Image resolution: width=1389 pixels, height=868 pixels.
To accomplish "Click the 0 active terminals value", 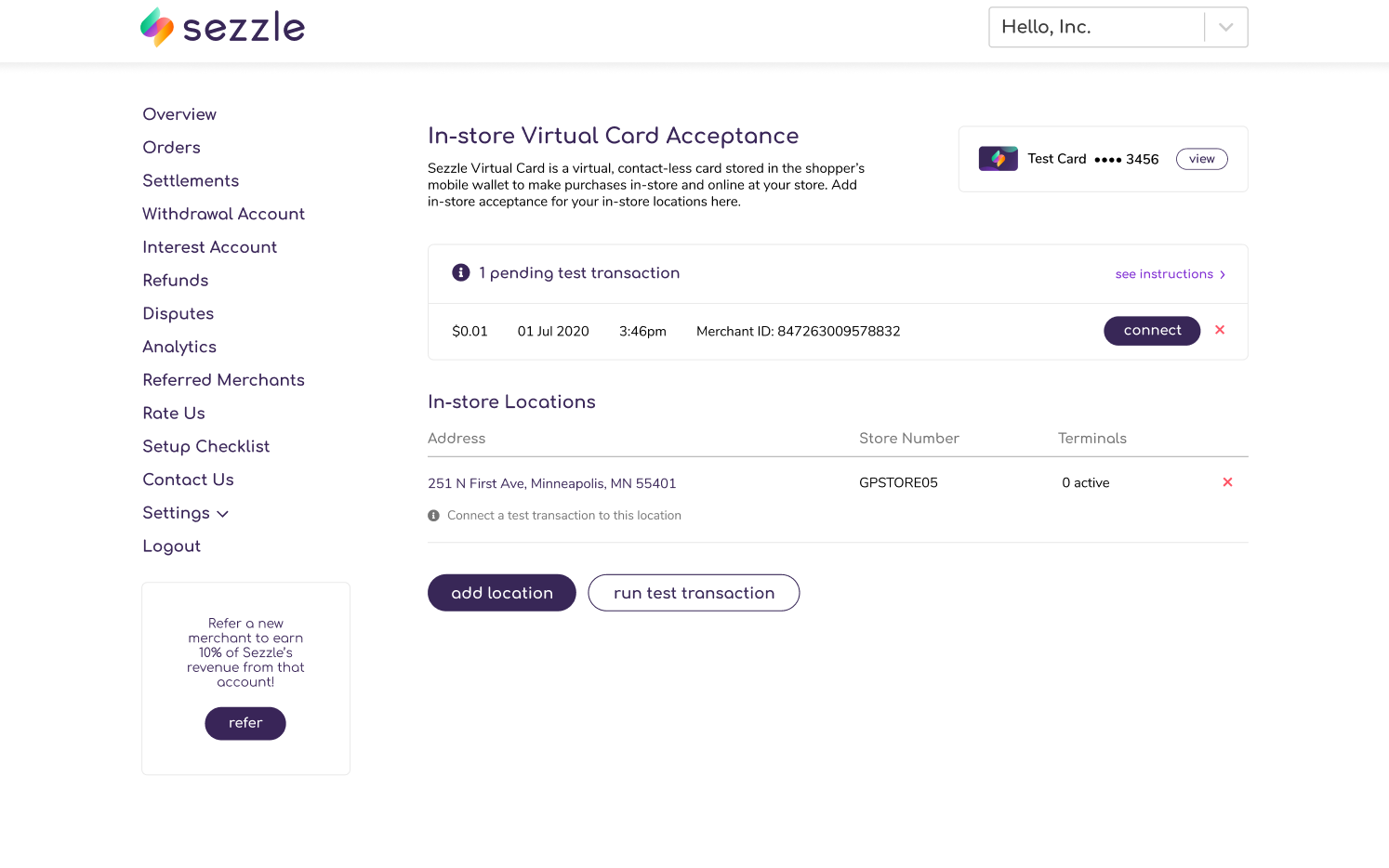I will pyautogui.click(x=1085, y=482).
